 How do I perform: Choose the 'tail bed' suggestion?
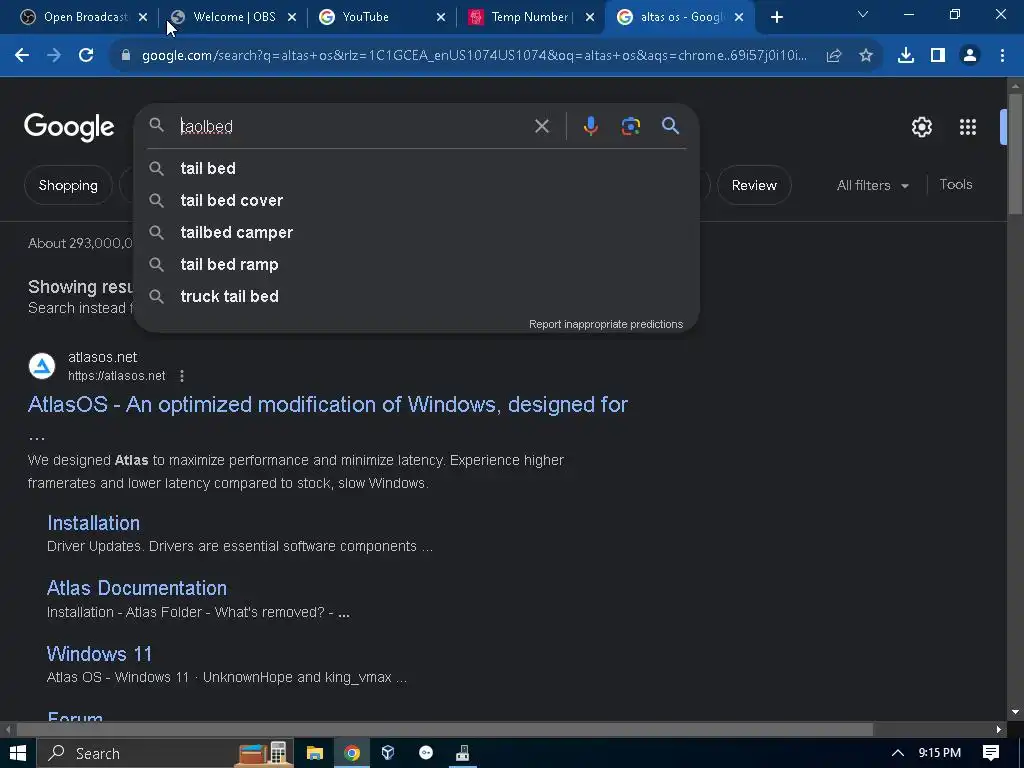(416, 168)
